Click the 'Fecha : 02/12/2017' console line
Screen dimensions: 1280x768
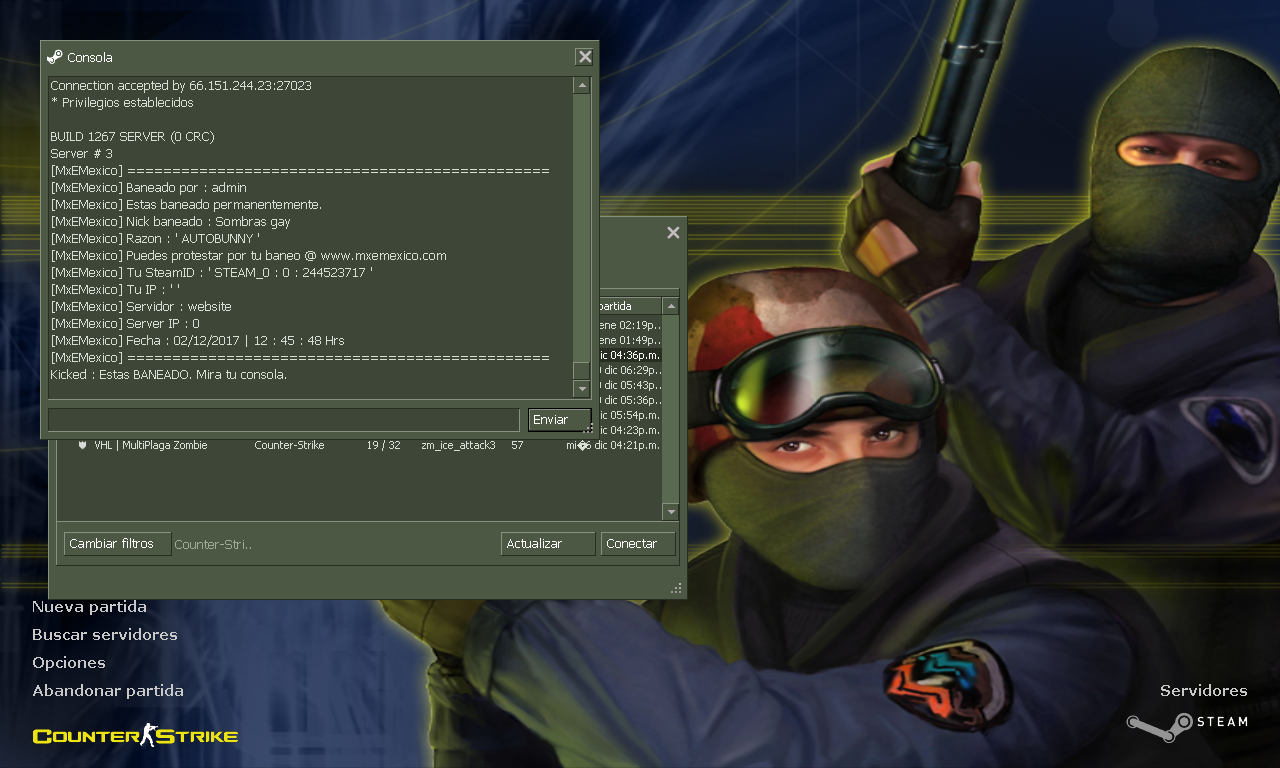click(x=197, y=341)
